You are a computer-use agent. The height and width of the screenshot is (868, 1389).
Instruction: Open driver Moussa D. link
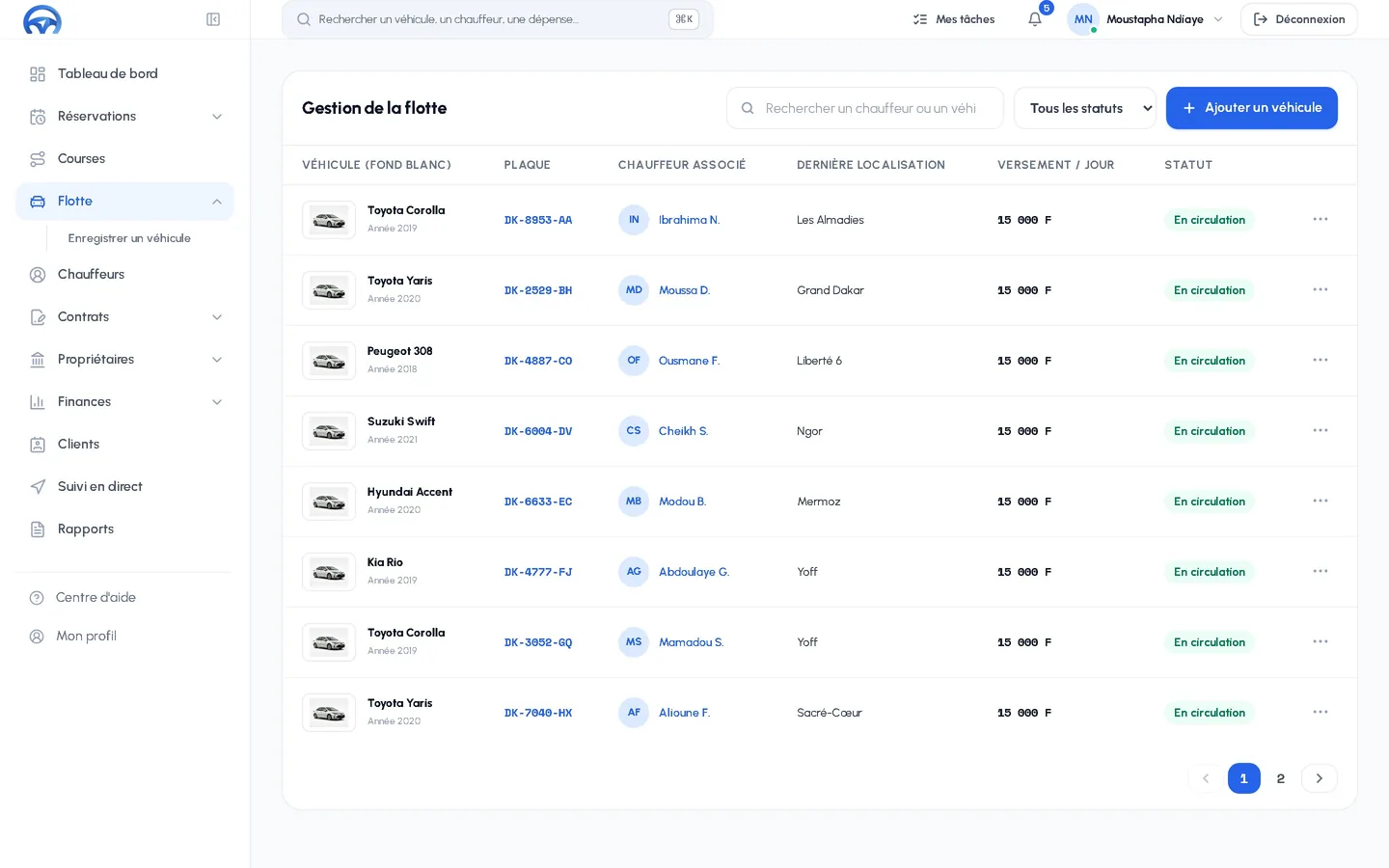[684, 290]
